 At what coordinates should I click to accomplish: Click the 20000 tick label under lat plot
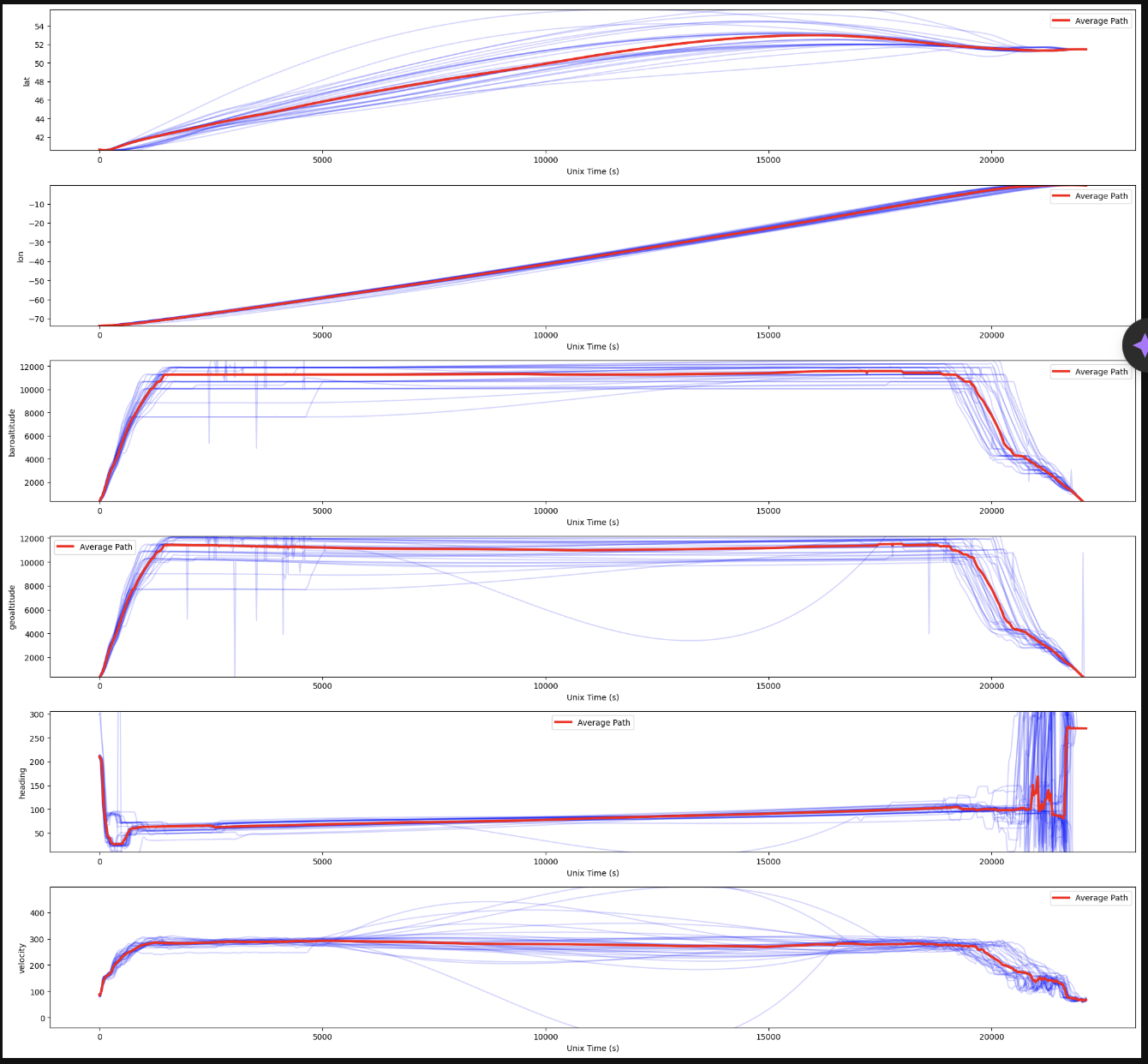992,159
